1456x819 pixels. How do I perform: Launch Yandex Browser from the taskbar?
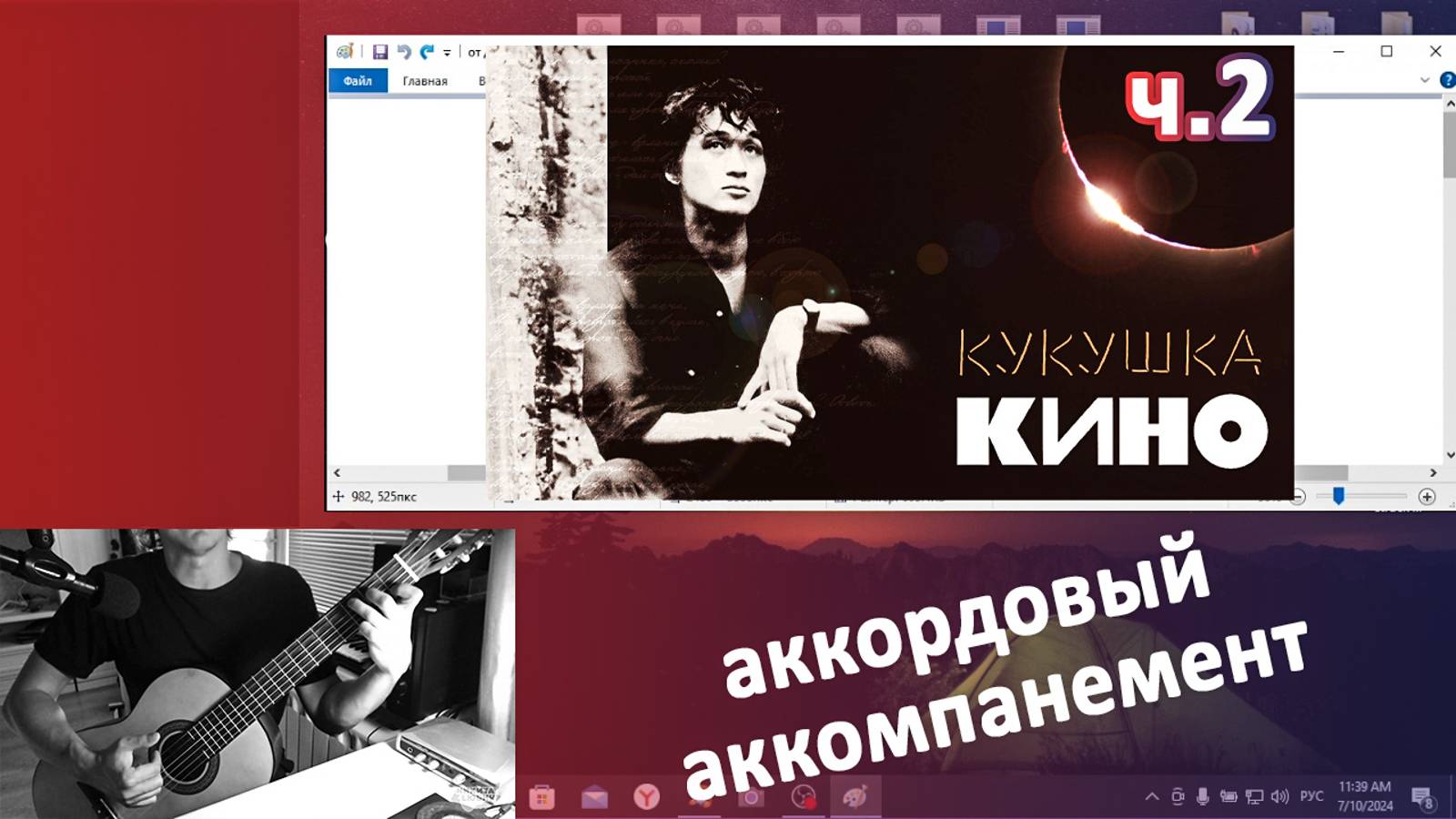click(x=646, y=798)
